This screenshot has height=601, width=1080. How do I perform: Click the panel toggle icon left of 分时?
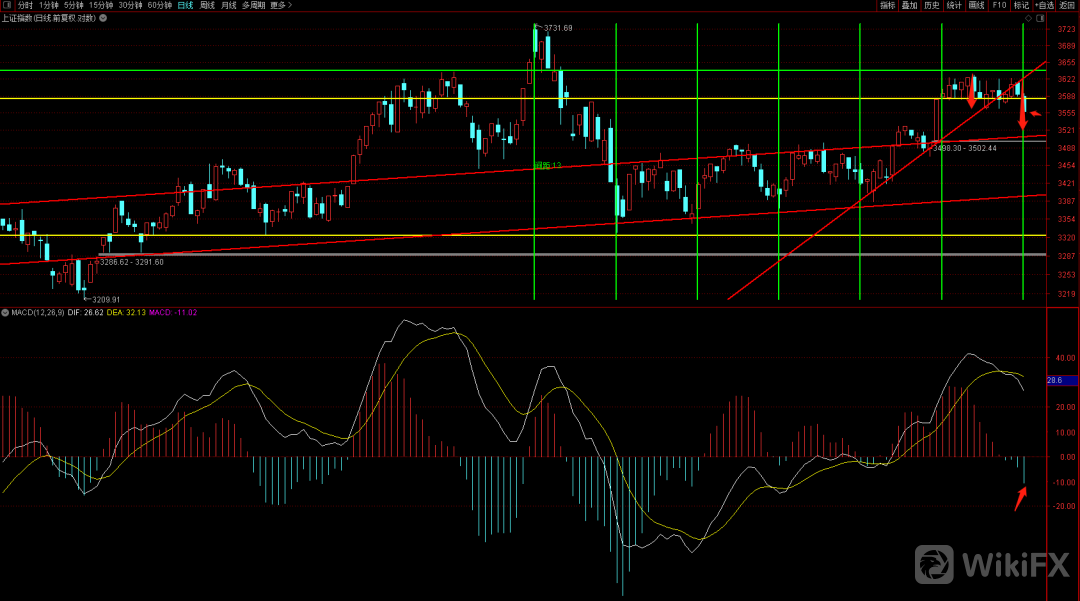pyautogui.click(x=7, y=5)
